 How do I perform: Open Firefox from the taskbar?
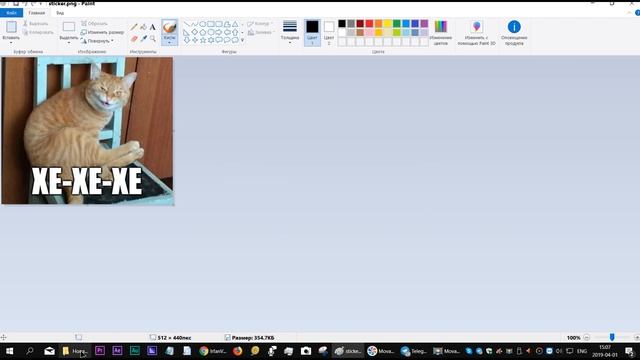238,351
